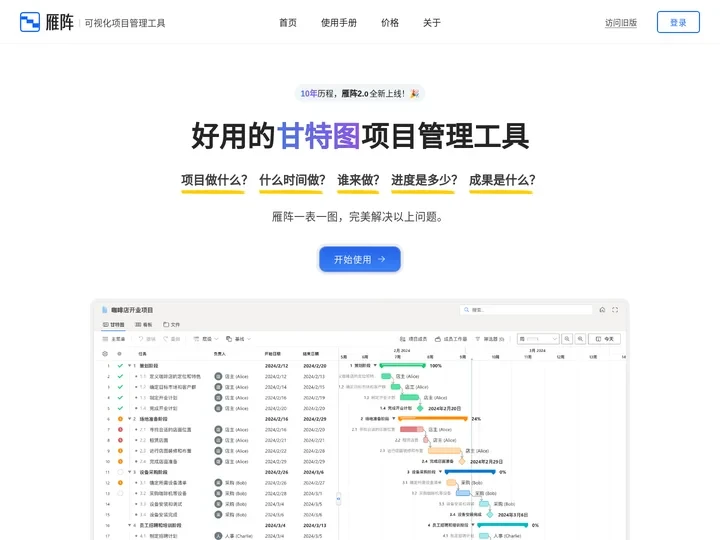Click the orange 24% summary bar
Screen dimensions: 720x540
[433, 419]
